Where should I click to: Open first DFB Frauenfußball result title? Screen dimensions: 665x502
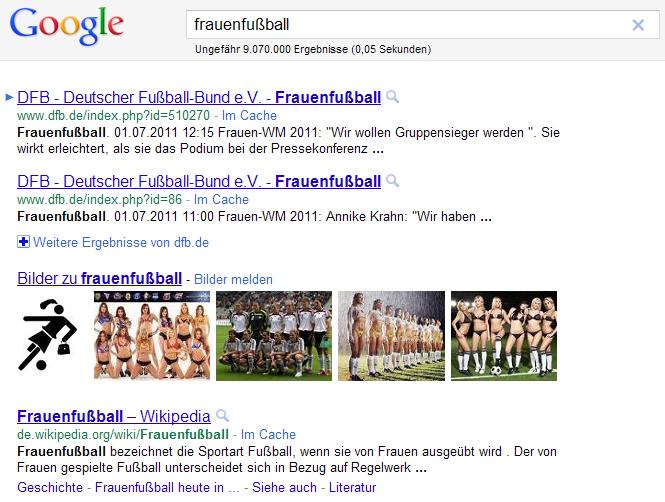coord(199,98)
